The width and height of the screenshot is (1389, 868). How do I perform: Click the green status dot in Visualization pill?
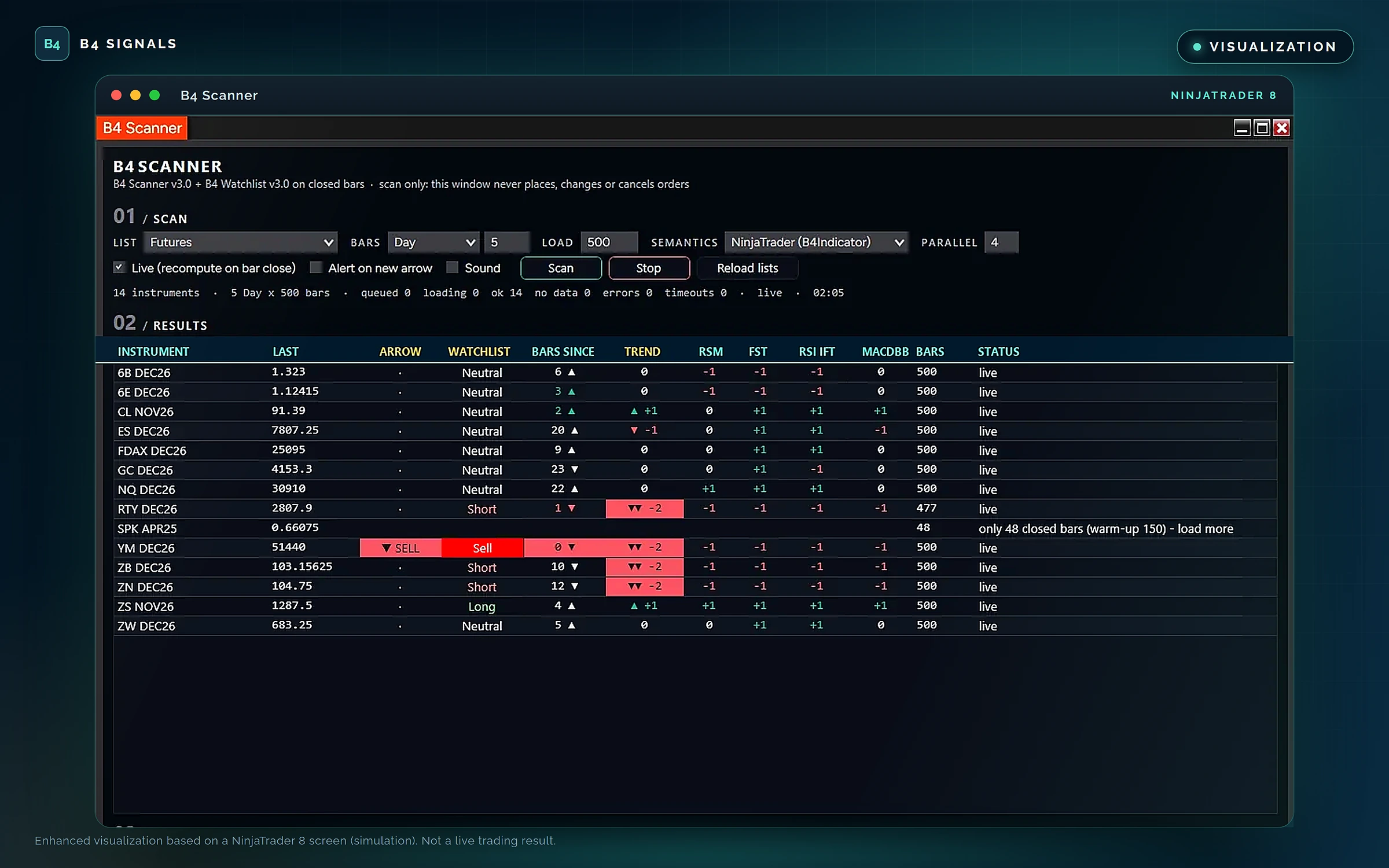click(x=1197, y=47)
